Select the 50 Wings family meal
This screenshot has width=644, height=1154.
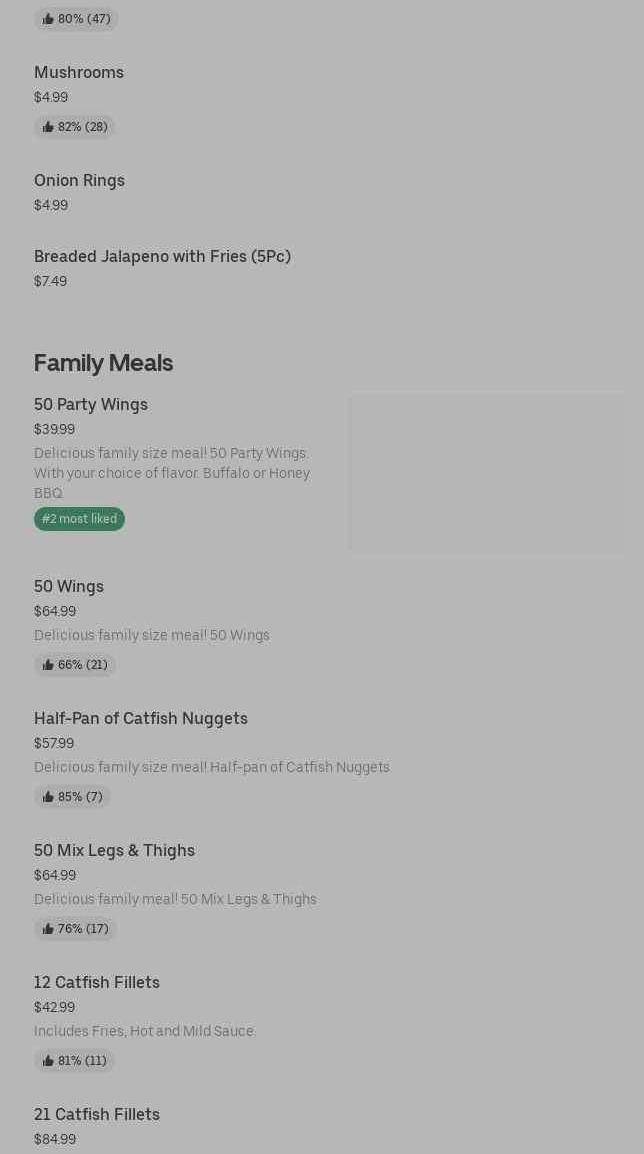pos(69,586)
